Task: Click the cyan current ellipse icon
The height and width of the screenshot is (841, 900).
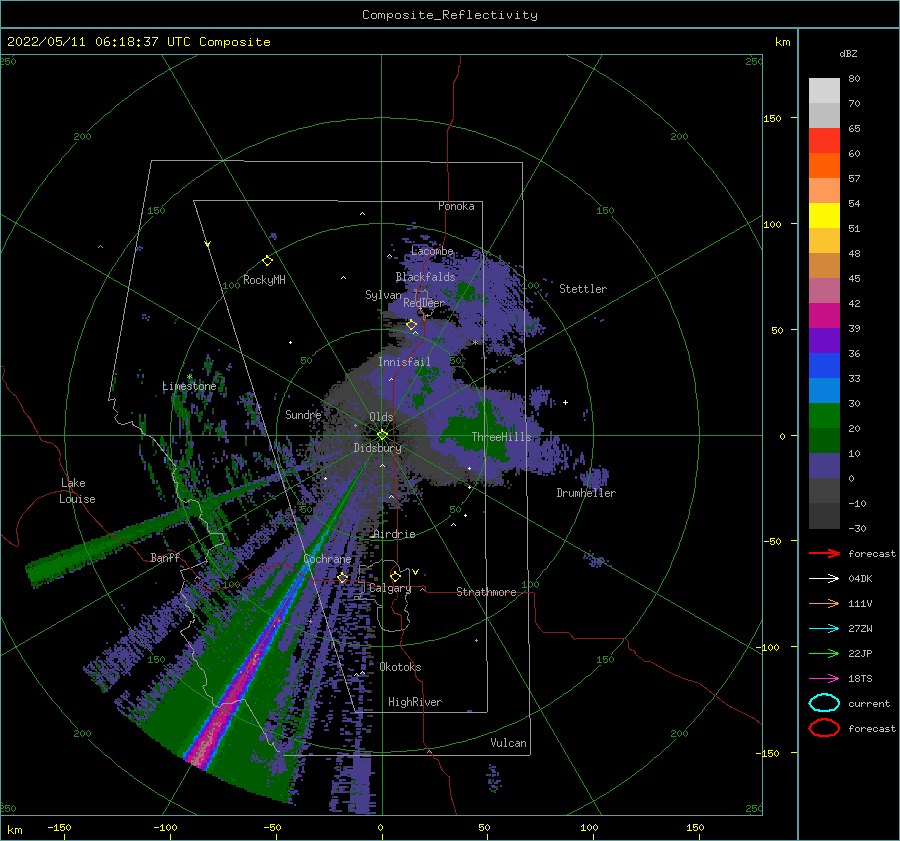Action: coord(824,703)
